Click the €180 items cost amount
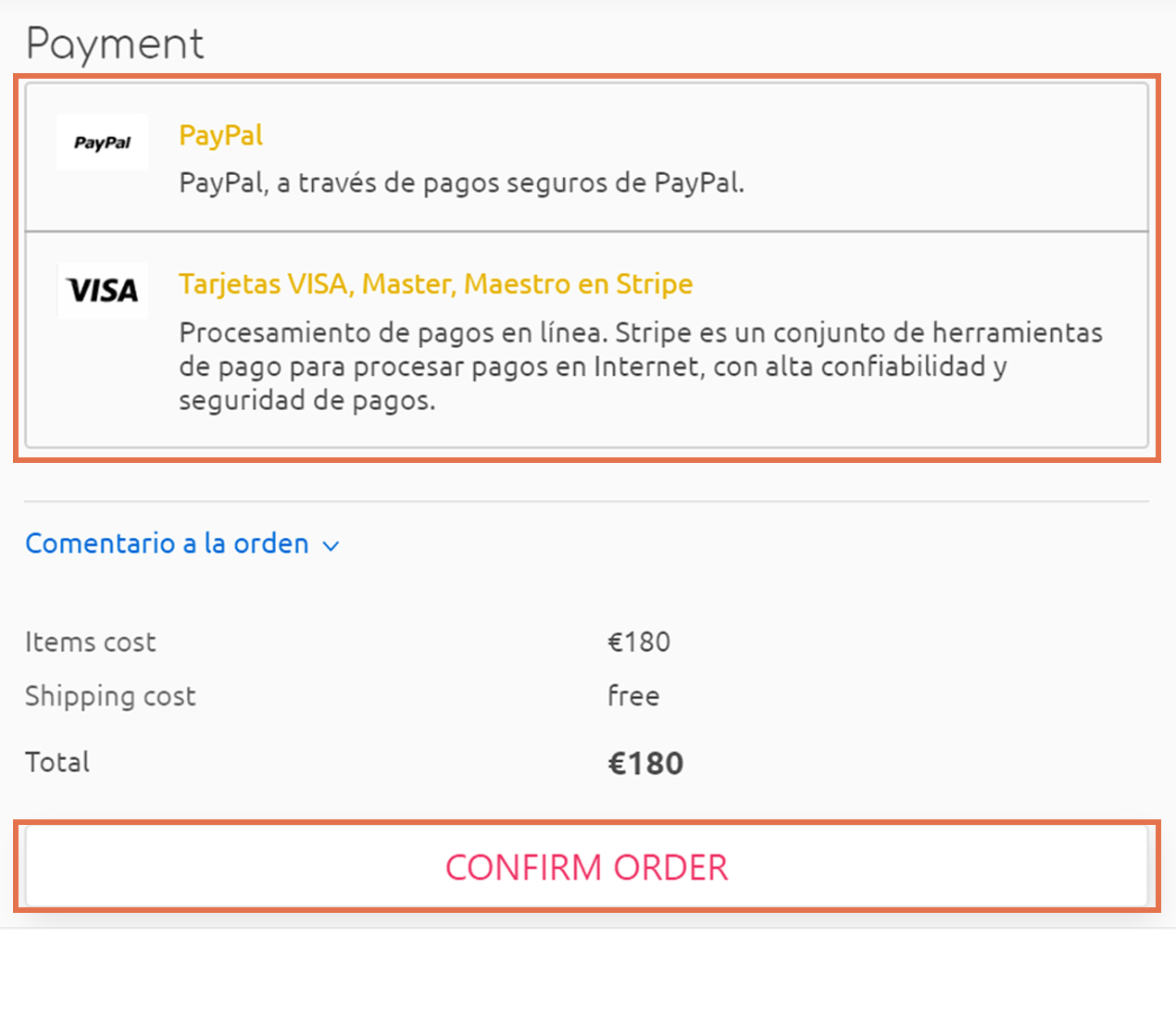Viewport: 1176px width, 1011px height. coord(638,643)
